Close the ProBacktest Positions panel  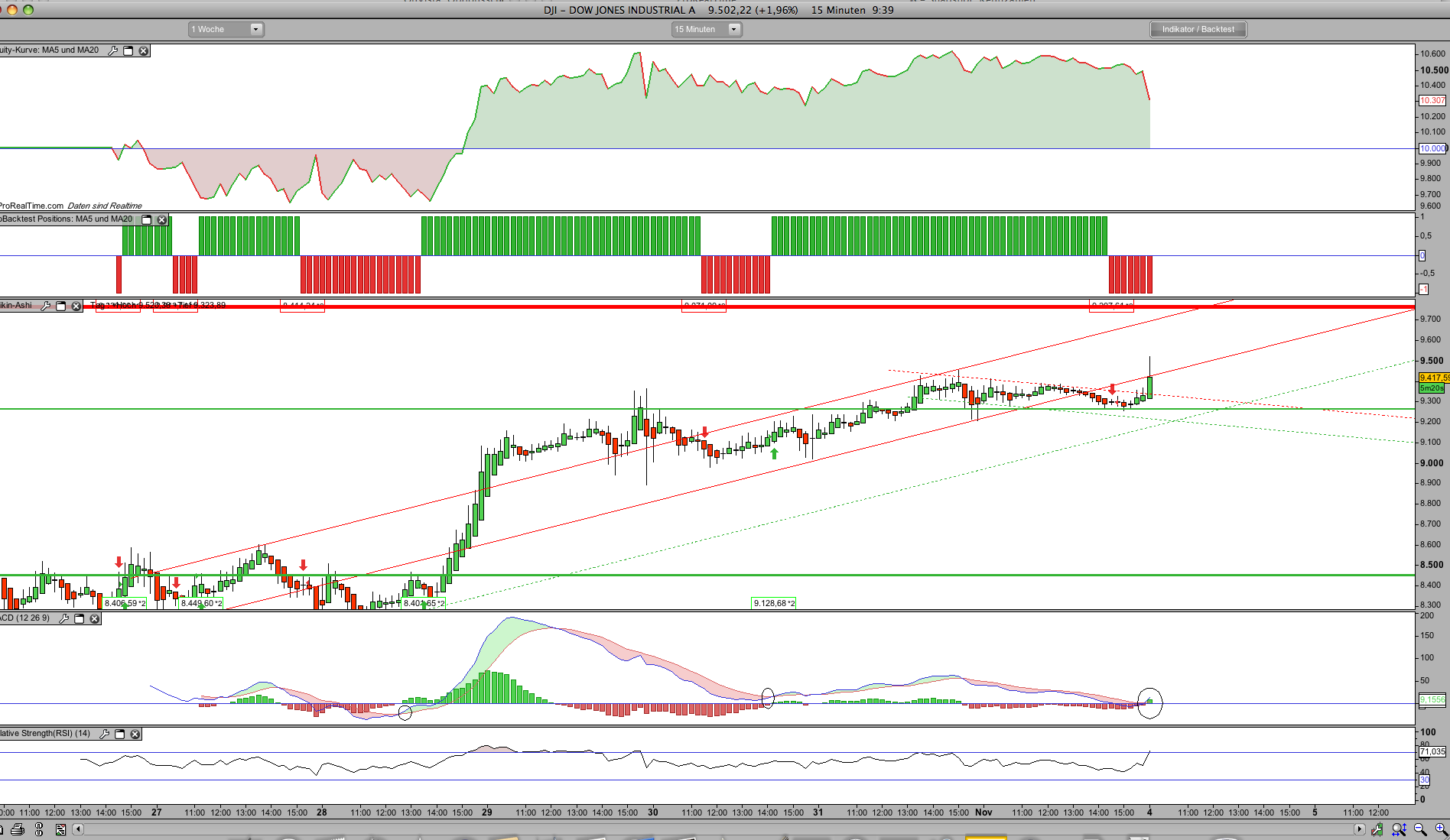[x=161, y=219]
